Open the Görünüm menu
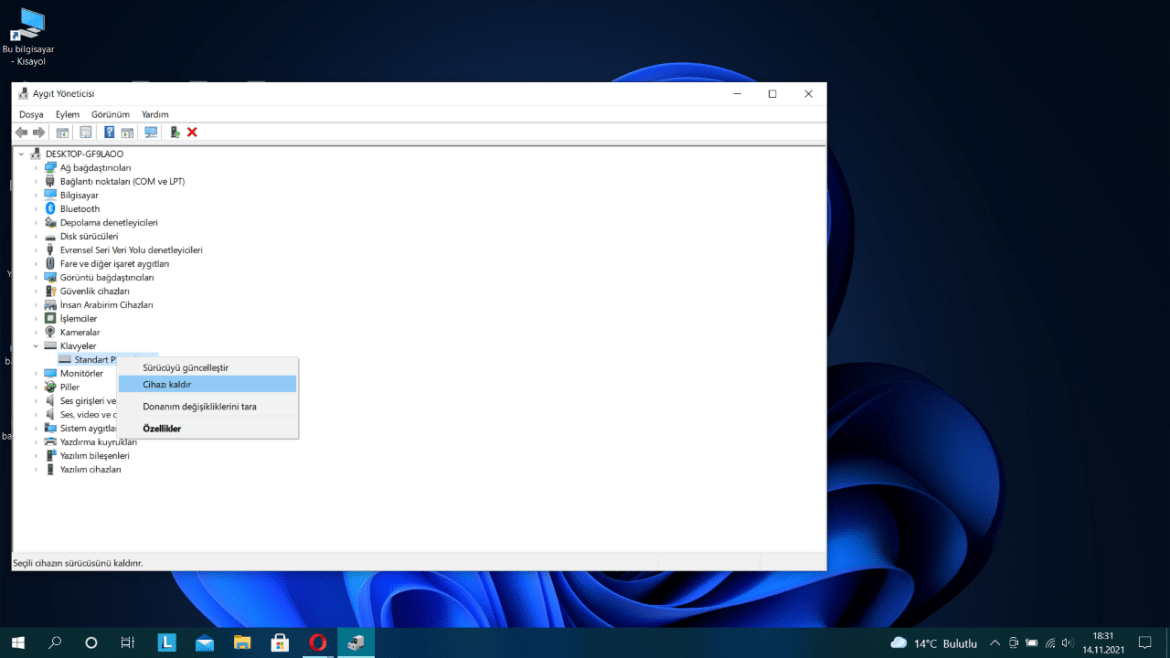This screenshot has width=1170, height=658. point(110,115)
